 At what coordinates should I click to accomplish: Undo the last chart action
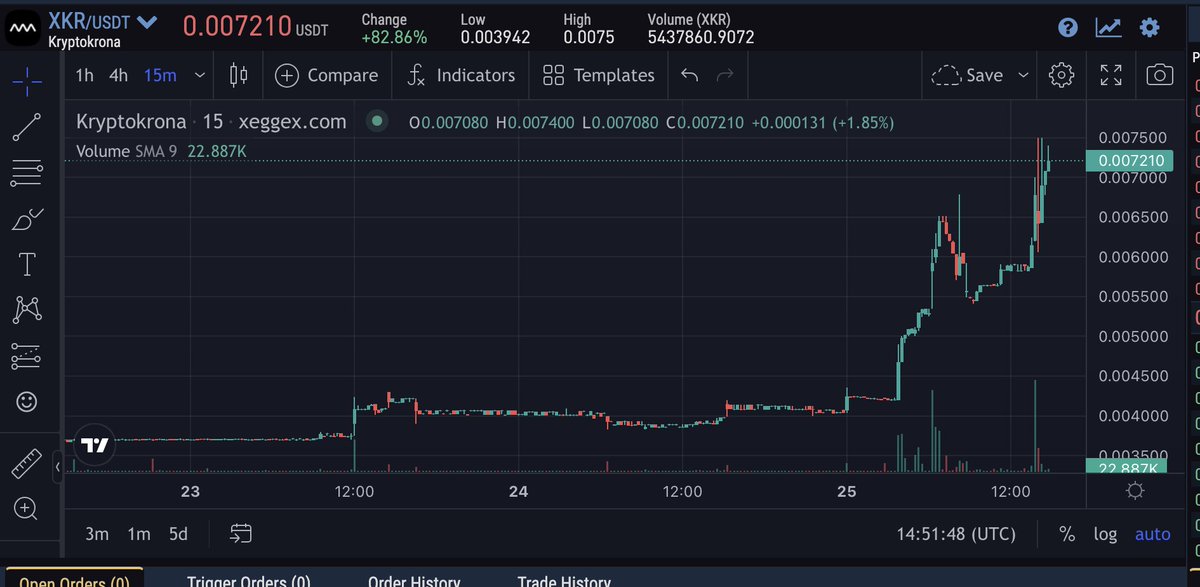coord(689,75)
